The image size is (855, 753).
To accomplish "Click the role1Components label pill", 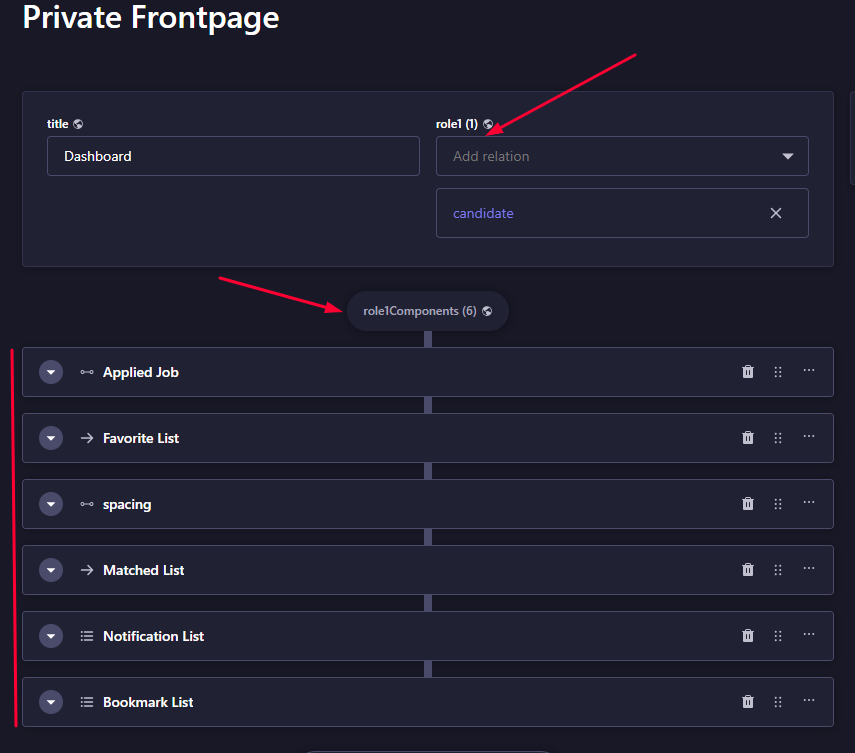I will (428, 311).
